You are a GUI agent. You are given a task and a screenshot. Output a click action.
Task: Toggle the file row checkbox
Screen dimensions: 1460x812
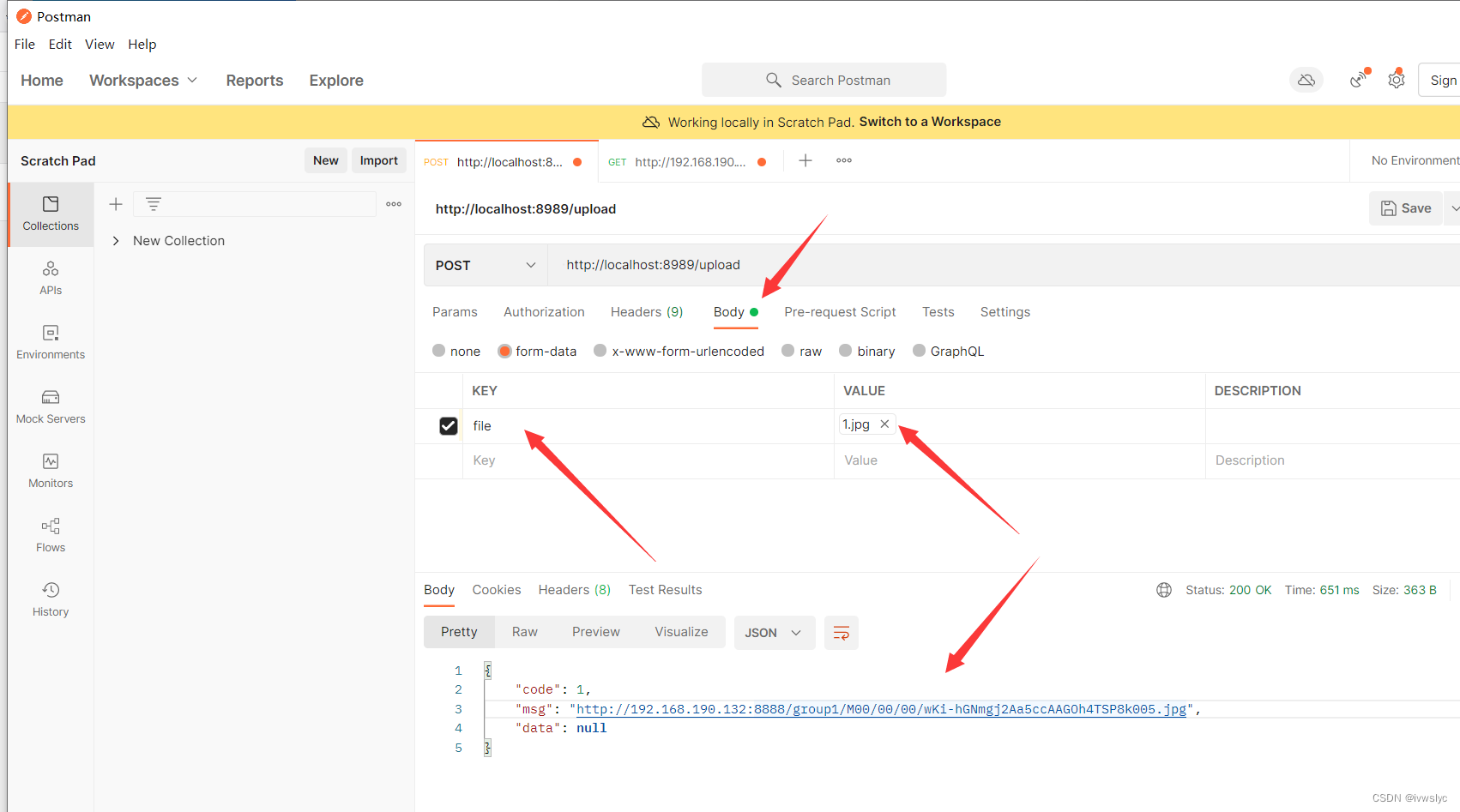coord(449,426)
